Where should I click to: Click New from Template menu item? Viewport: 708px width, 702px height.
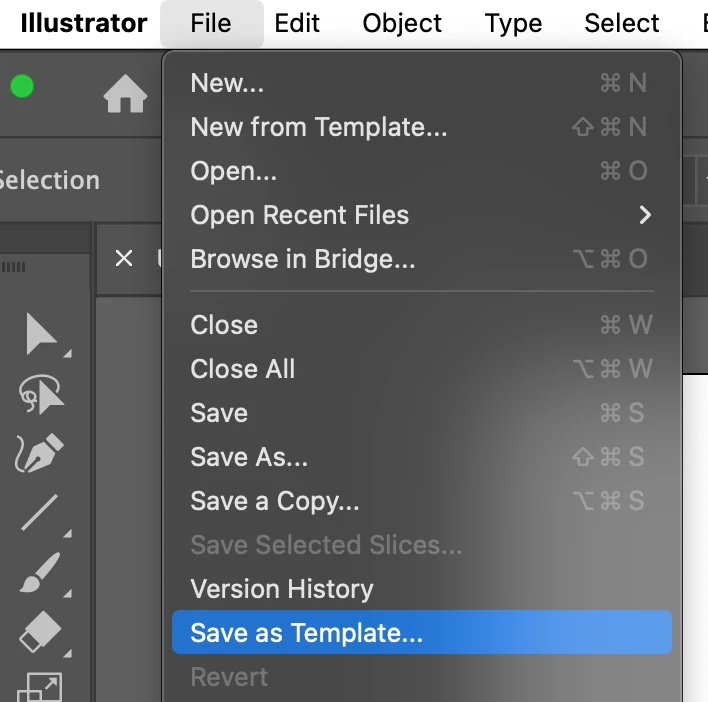click(319, 127)
